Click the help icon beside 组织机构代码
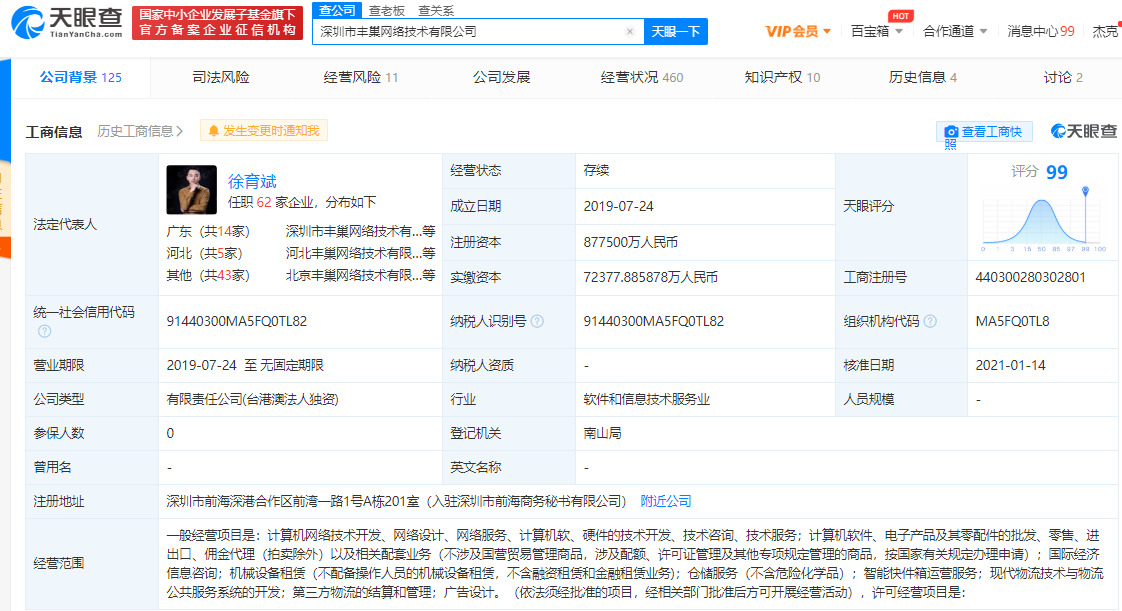 pos(930,321)
